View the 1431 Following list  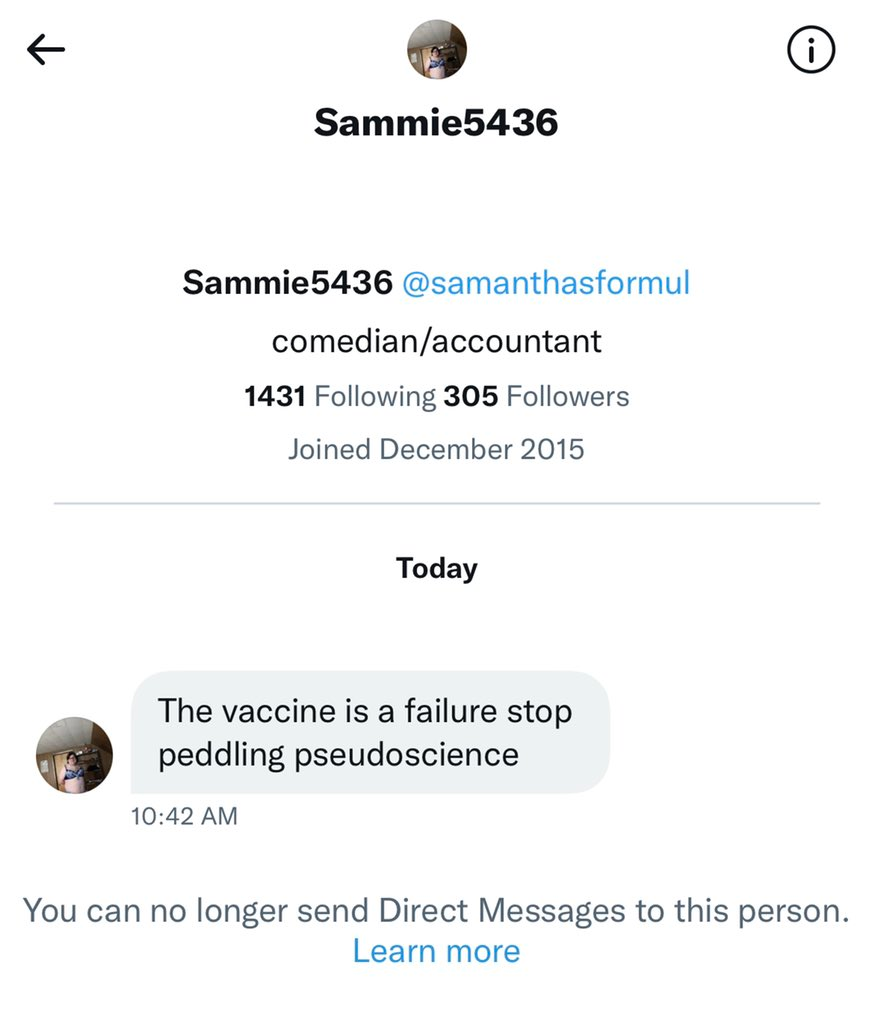pyautogui.click(x=340, y=396)
